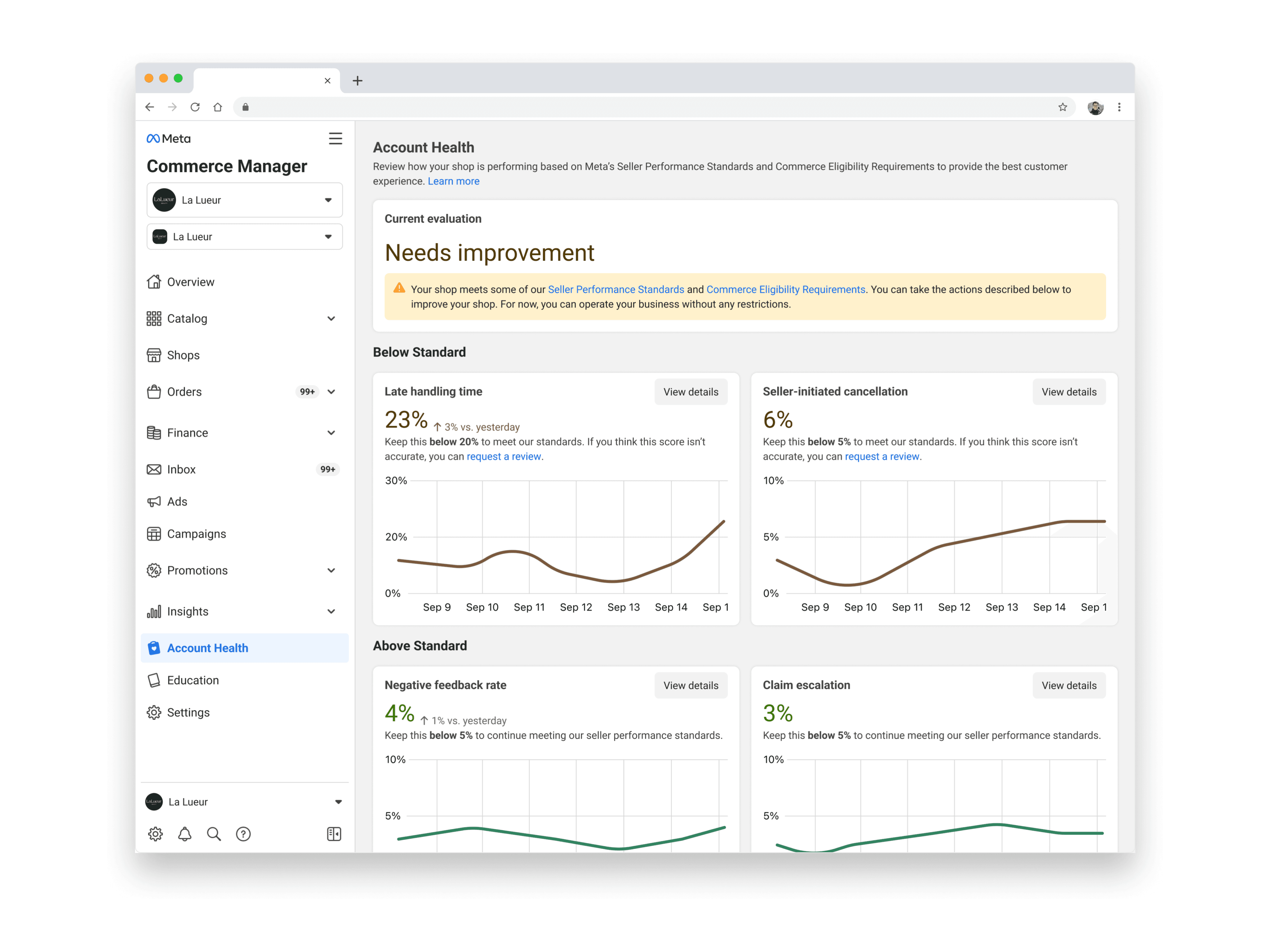1270x952 pixels.
Task: Select the Account Health menu item
Action: [x=245, y=648]
